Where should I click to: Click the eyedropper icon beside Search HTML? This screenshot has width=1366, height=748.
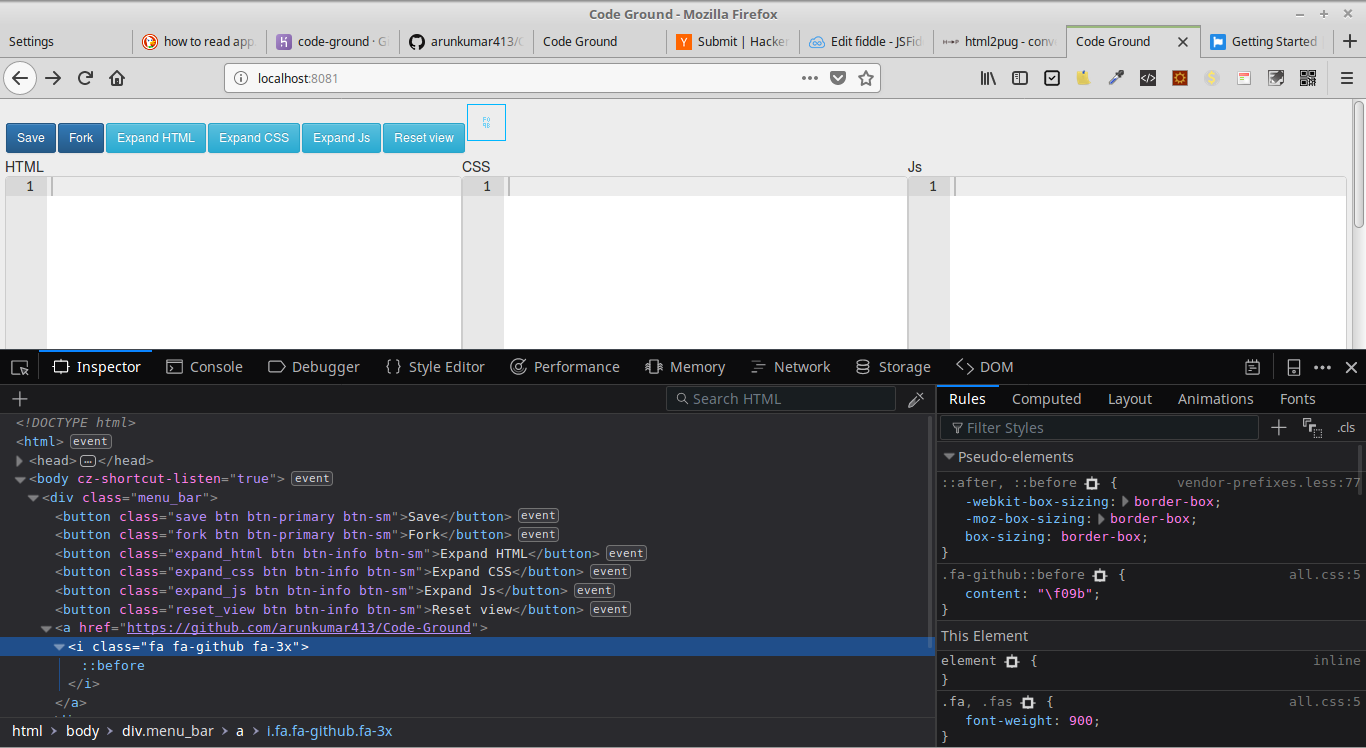915,399
